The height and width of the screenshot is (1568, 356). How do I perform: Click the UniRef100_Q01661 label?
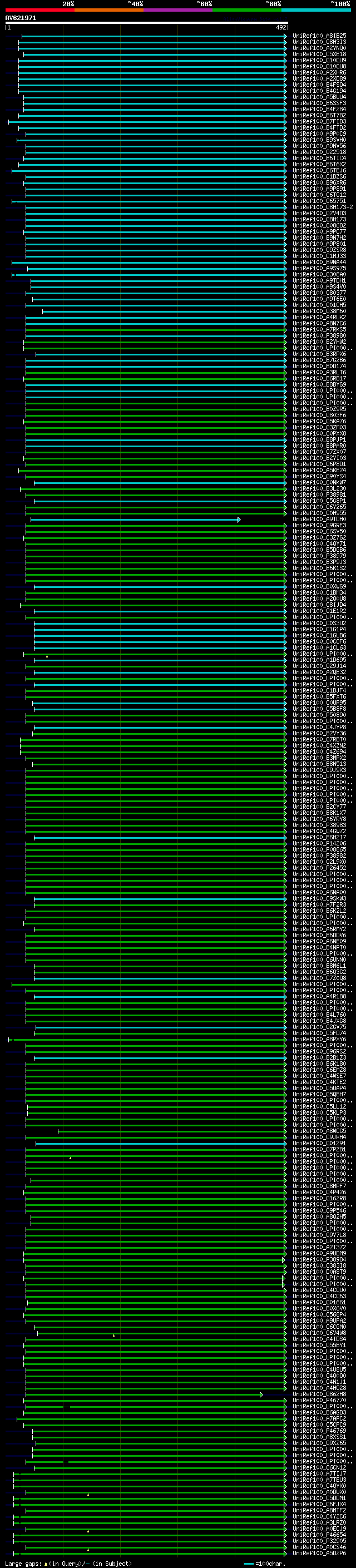click(x=319, y=1303)
